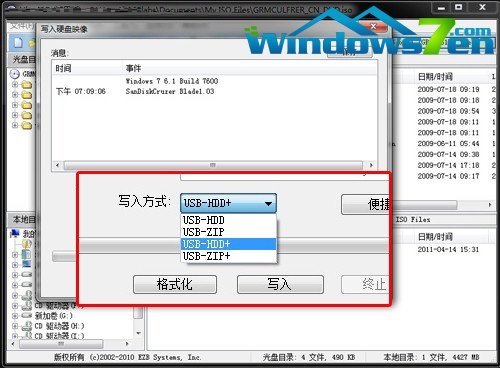Screen dimensions: 500x368
Task: Pick the highlighted USB-HDD+ list entry
Action: pyautogui.click(x=229, y=244)
